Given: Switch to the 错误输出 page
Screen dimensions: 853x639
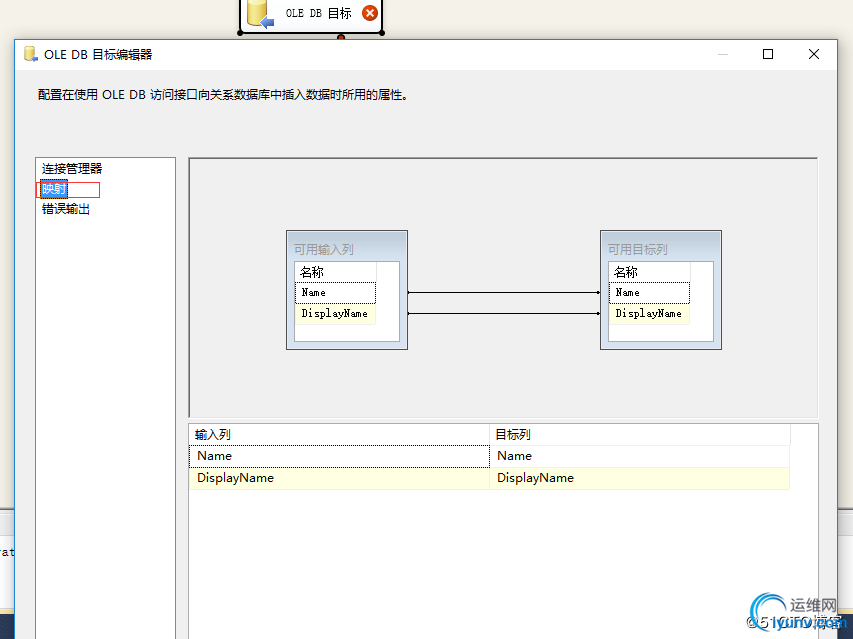Looking at the screenshot, I should click(x=66, y=209).
